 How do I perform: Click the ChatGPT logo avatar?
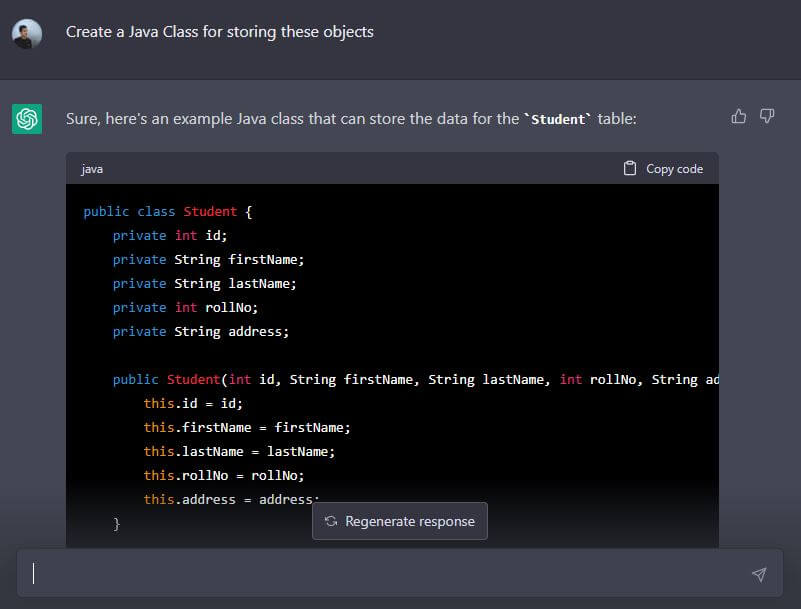coord(27,119)
